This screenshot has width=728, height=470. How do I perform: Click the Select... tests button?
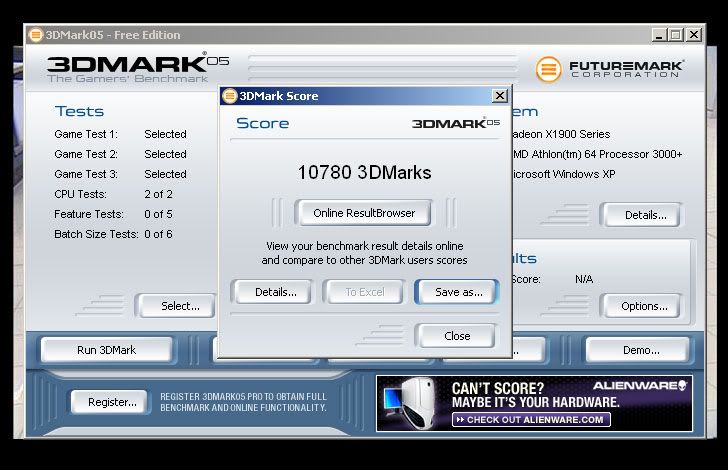pyautogui.click(x=179, y=306)
